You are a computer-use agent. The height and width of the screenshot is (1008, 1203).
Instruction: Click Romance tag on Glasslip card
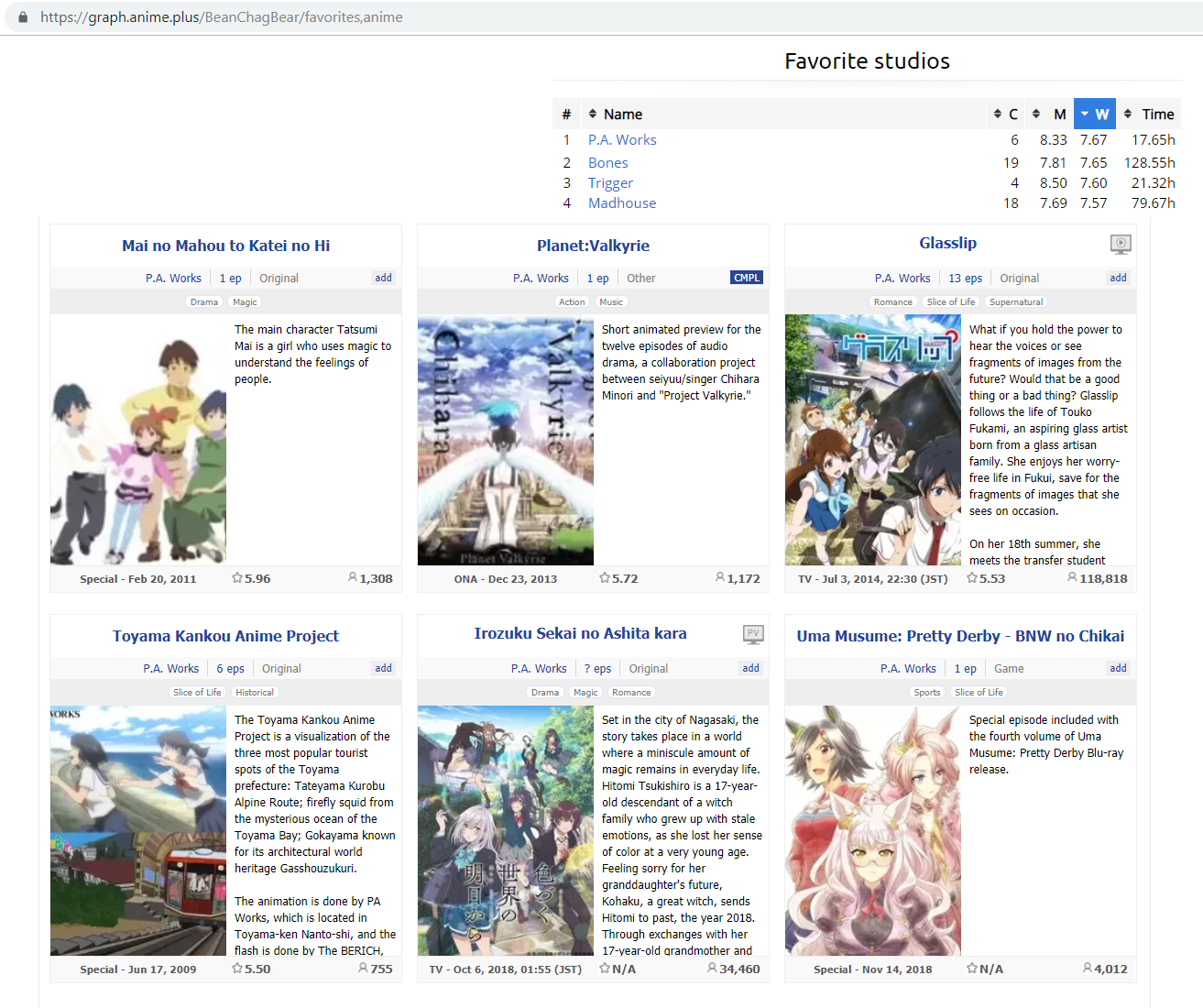click(x=892, y=301)
